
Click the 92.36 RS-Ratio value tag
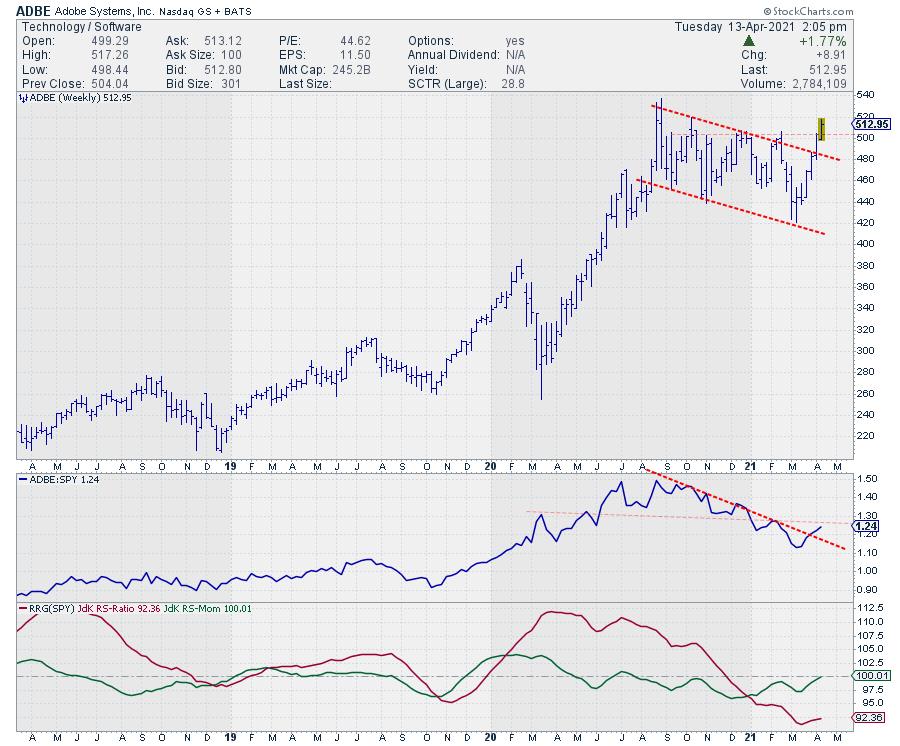pyautogui.click(x=865, y=719)
